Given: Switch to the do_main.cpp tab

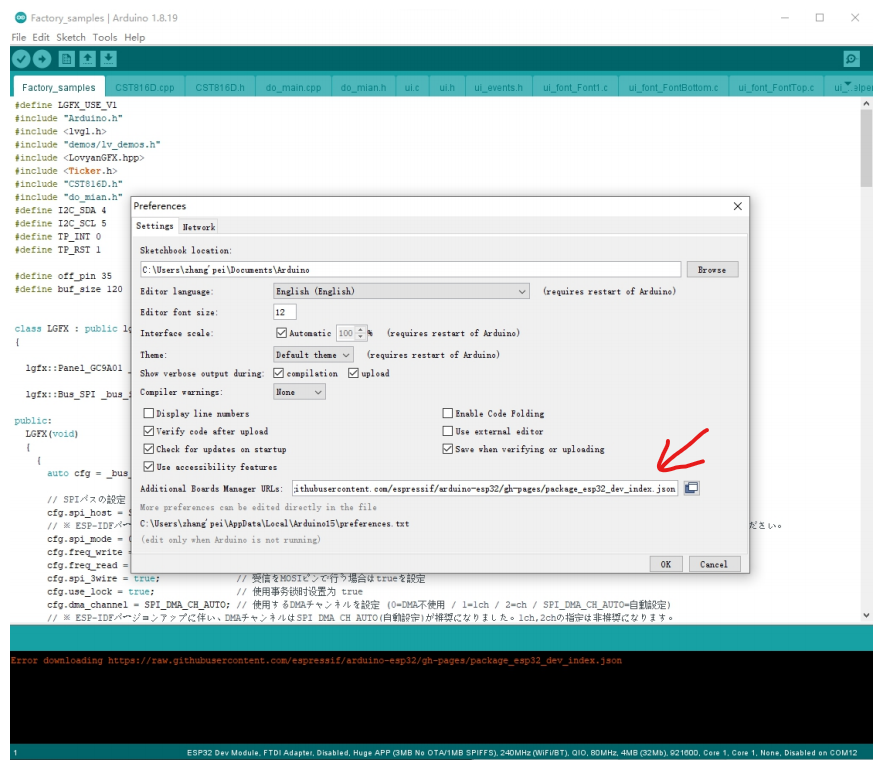Looking at the screenshot, I should 294,88.
